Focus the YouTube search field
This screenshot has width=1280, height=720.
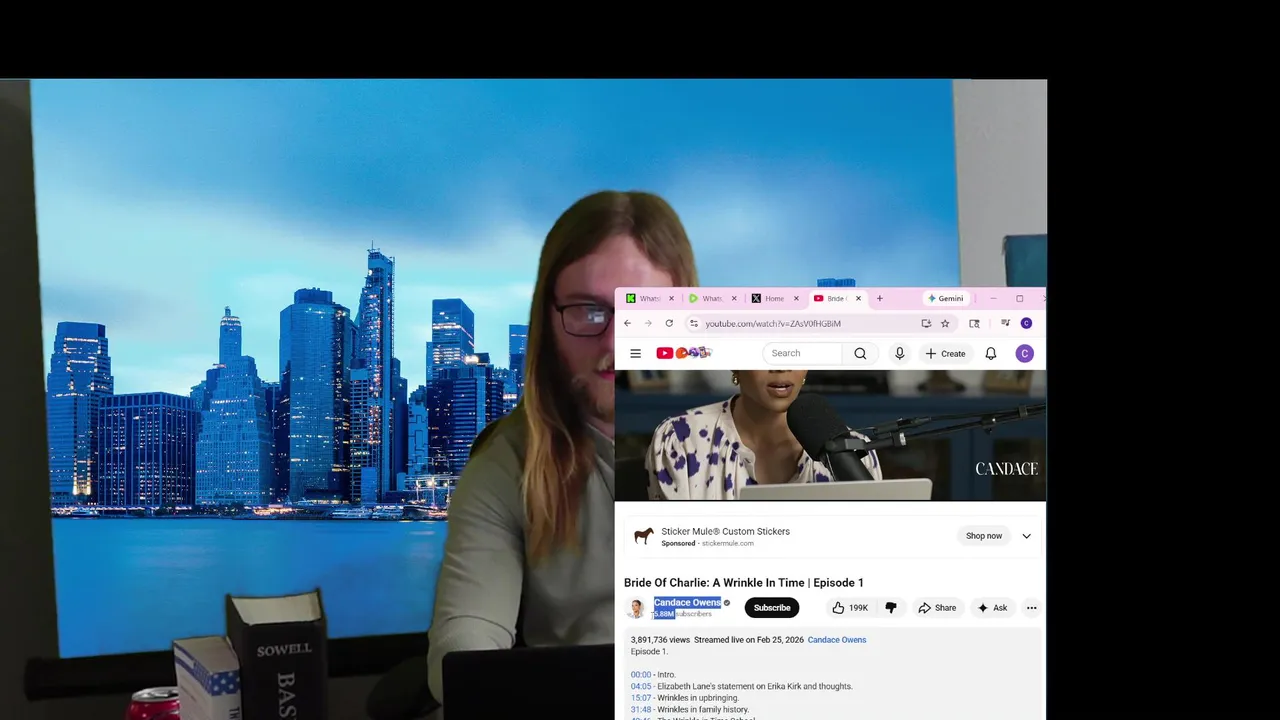point(802,353)
